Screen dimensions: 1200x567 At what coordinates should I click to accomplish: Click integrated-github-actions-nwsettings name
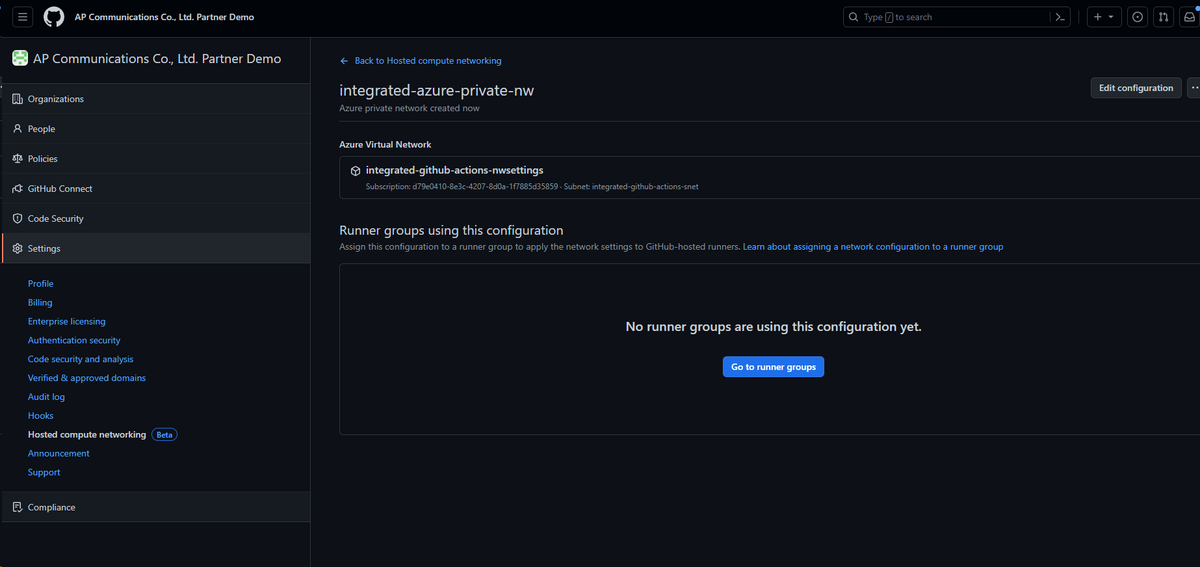(455, 171)
